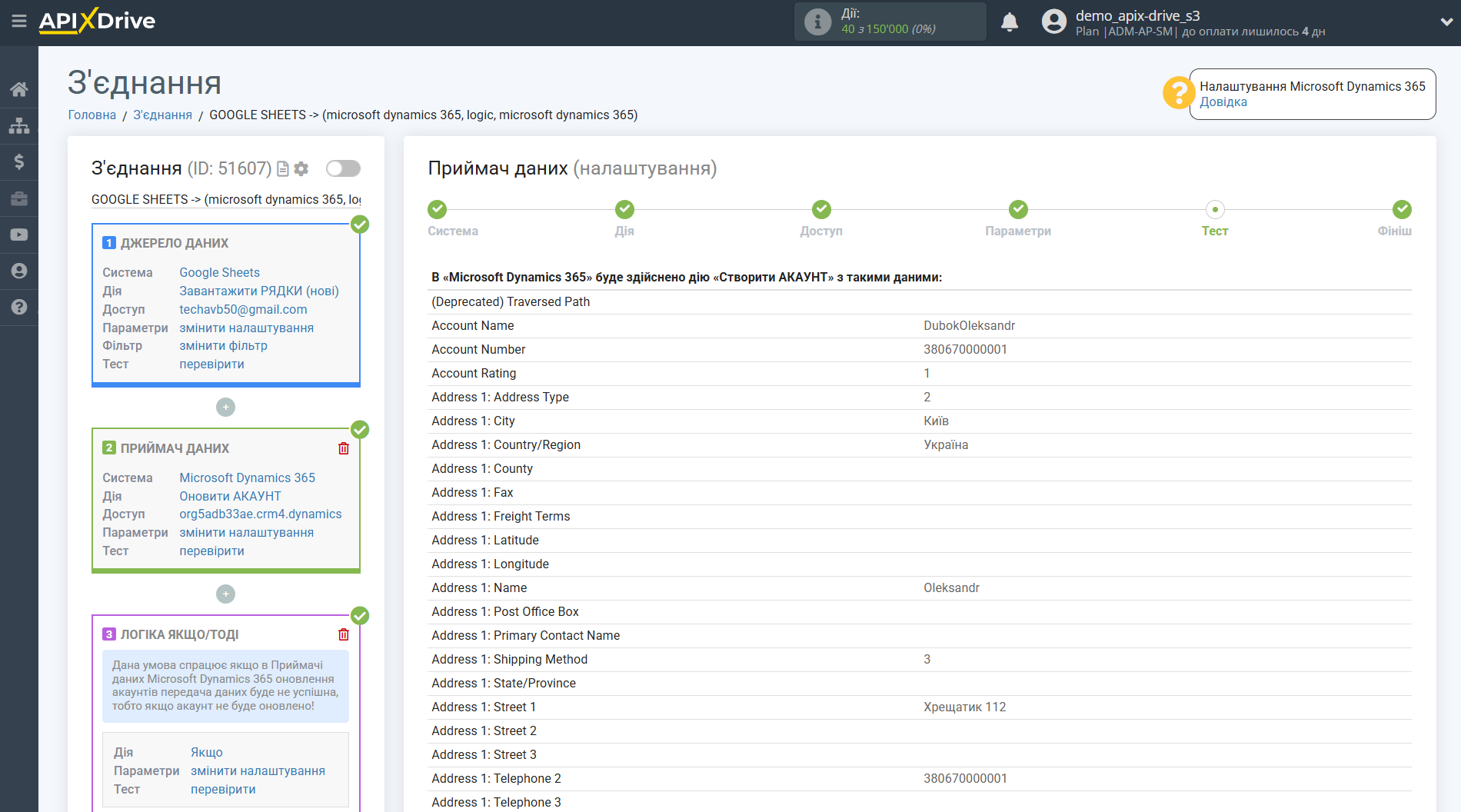Open techavb50@gmail.com access link

click(x=243, y=309)
